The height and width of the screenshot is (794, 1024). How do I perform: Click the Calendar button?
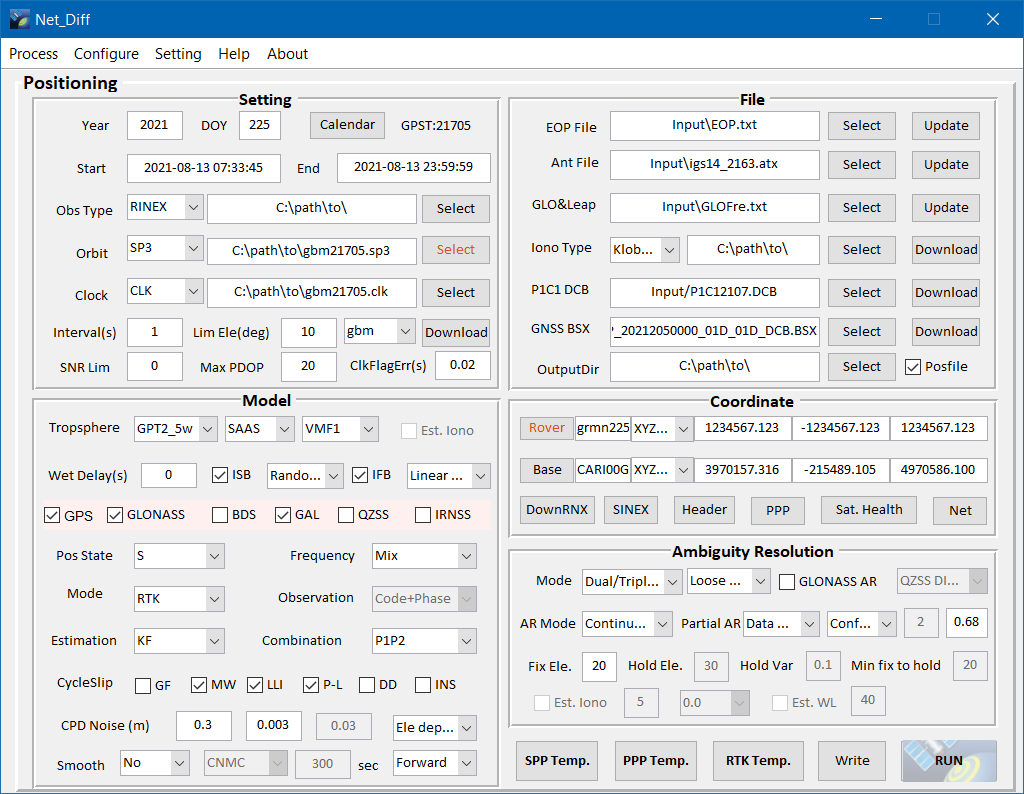[x=347, y=125]
